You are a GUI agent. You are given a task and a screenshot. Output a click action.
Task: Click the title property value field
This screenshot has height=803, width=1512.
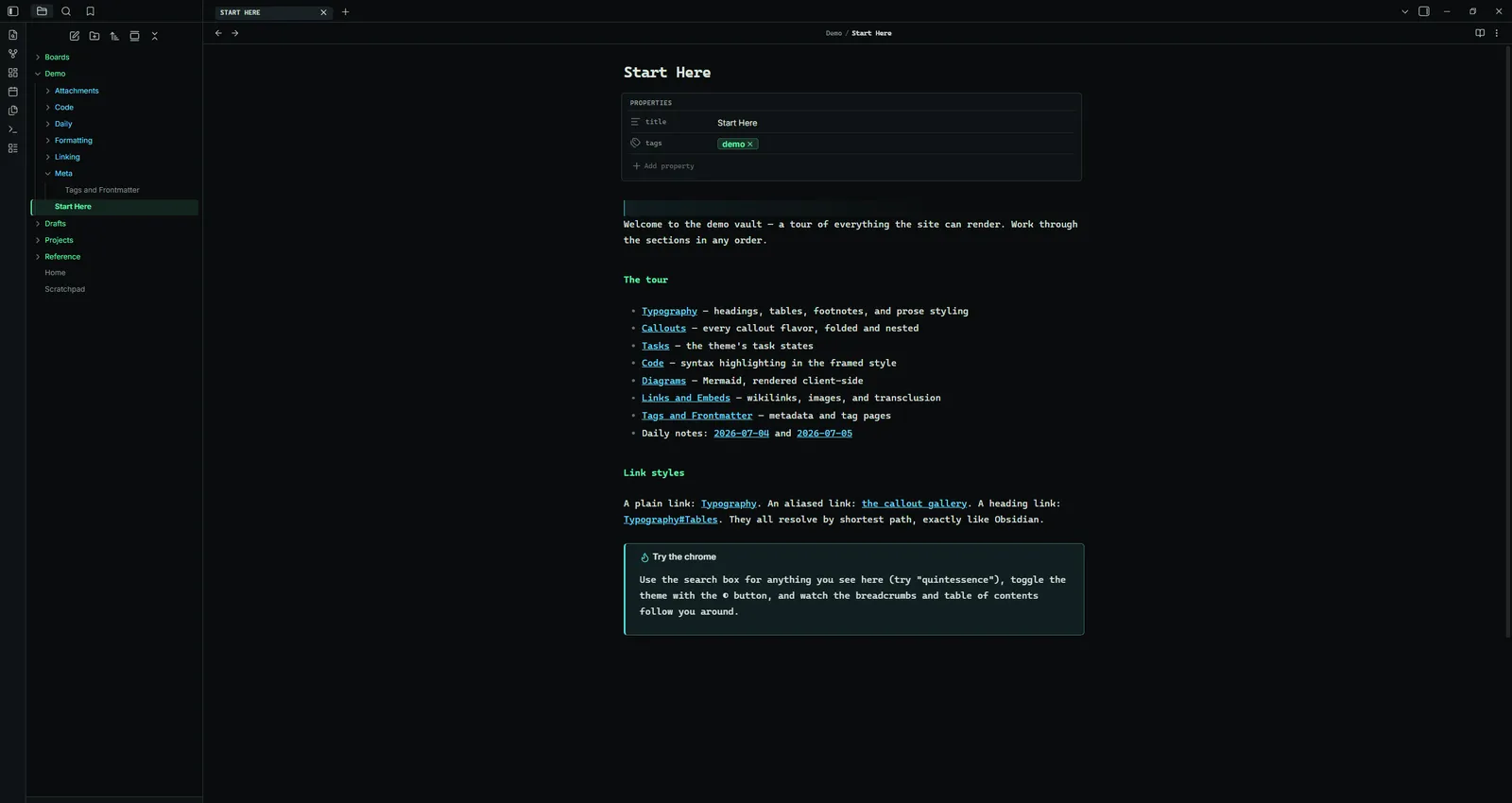pos(895,123)
